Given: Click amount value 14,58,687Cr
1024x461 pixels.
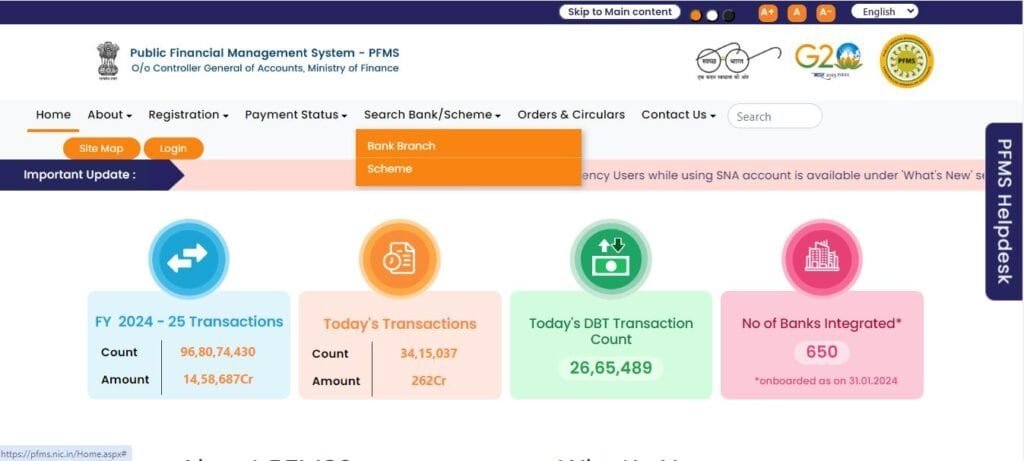Looking at the screenshot, I should pyautogui.click(x=217, y=379).
